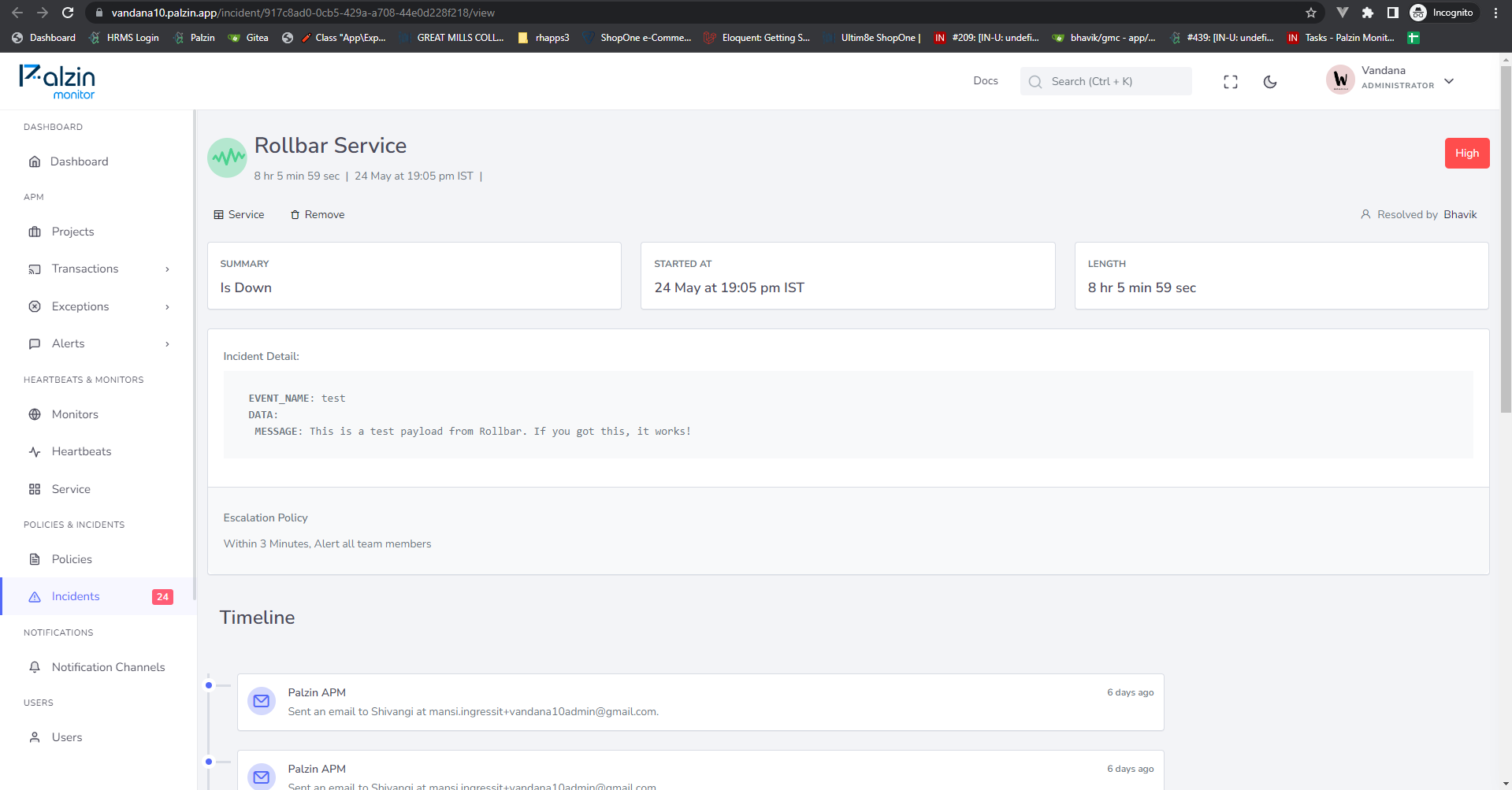Click the Projects briefcase icon
The width and height of the screenshot is (1512, 790).
35,232
